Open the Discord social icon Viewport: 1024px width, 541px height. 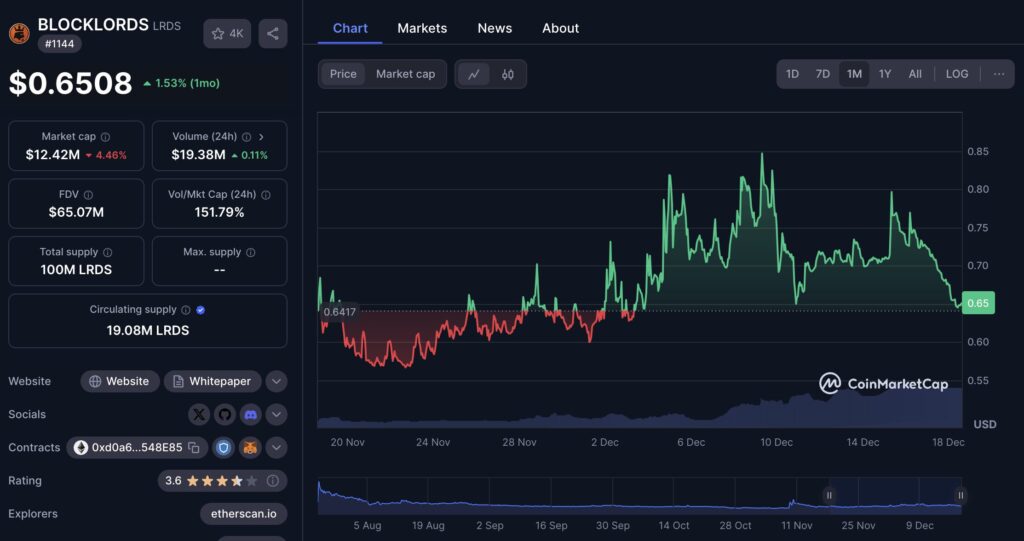point(250,414)
